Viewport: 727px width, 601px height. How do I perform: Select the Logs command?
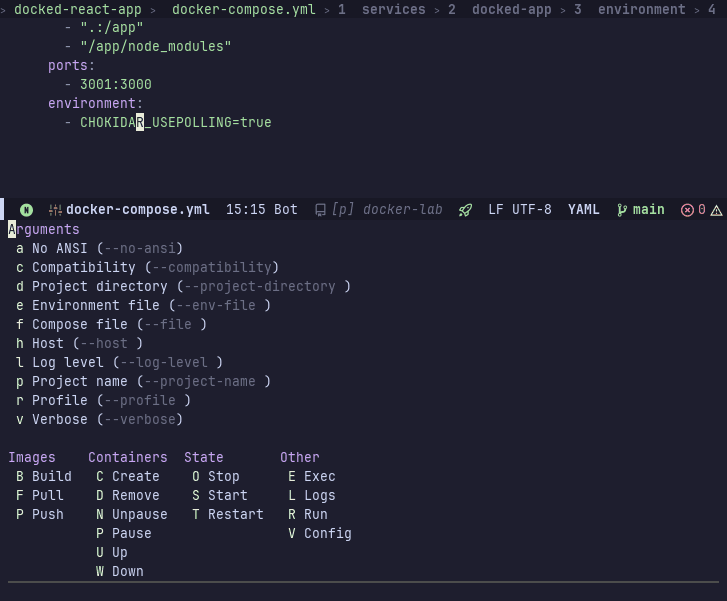[312, 496]
